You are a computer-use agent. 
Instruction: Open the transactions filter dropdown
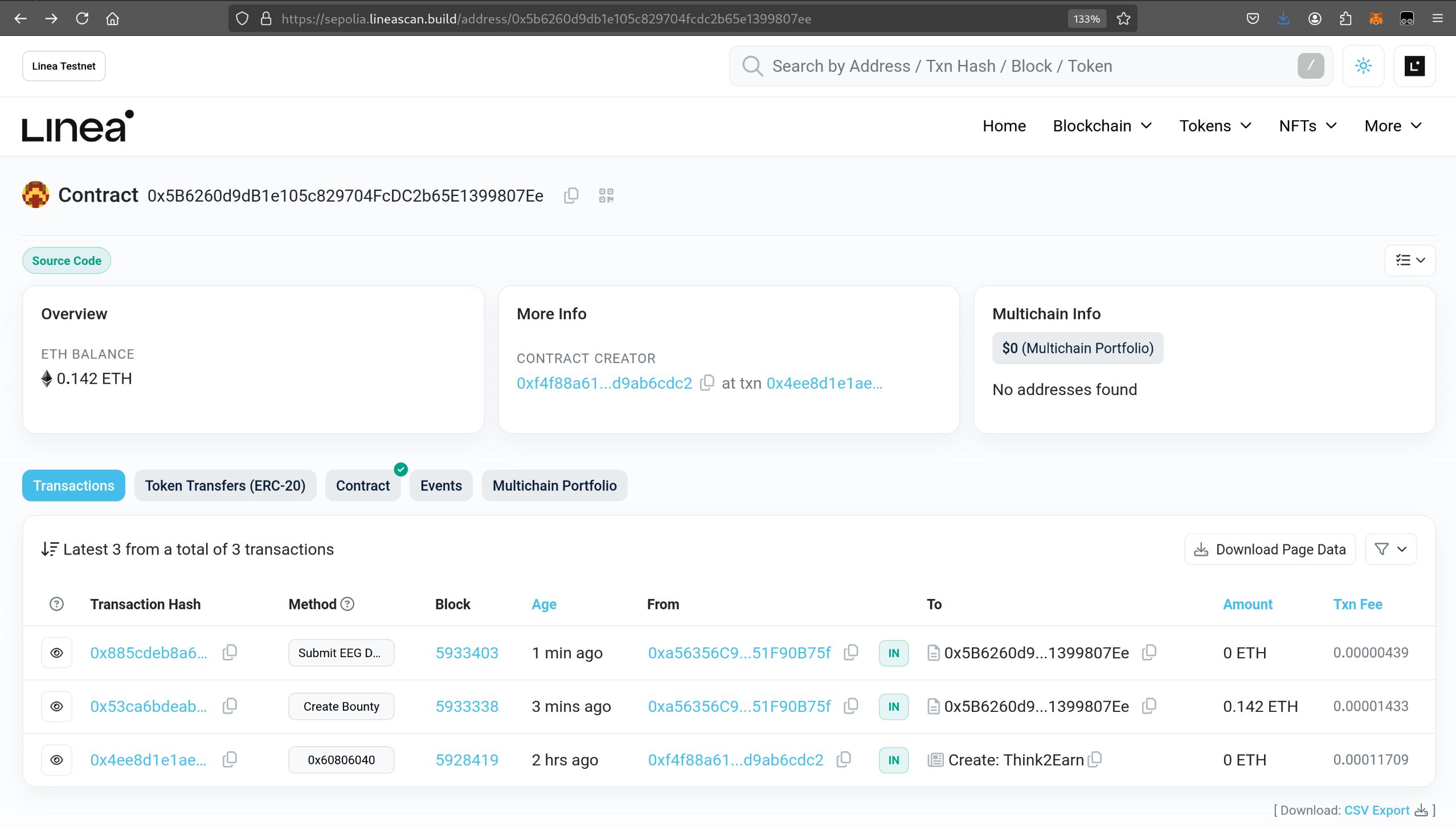(x=1390, y=549)
